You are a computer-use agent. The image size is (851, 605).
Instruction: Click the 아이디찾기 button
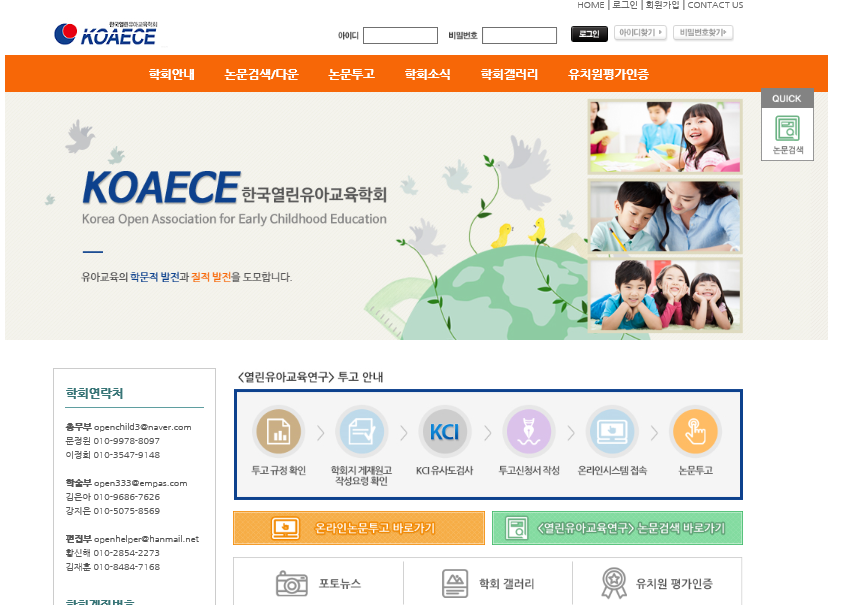(x=640, y=33)
